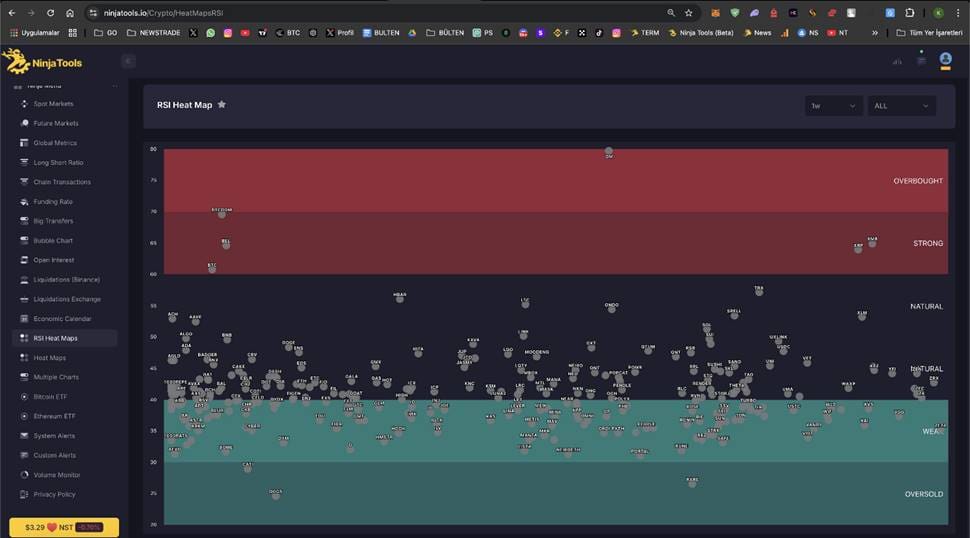This screenshot has height=538, width=970.
Task: Open the GO bookmark folder
Action: click(105, 33)
